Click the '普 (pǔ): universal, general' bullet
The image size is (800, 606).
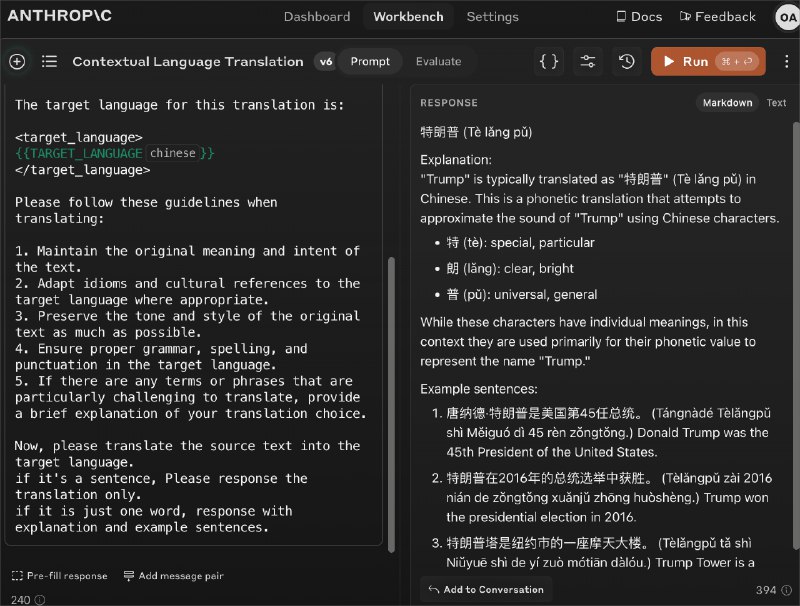522,295
